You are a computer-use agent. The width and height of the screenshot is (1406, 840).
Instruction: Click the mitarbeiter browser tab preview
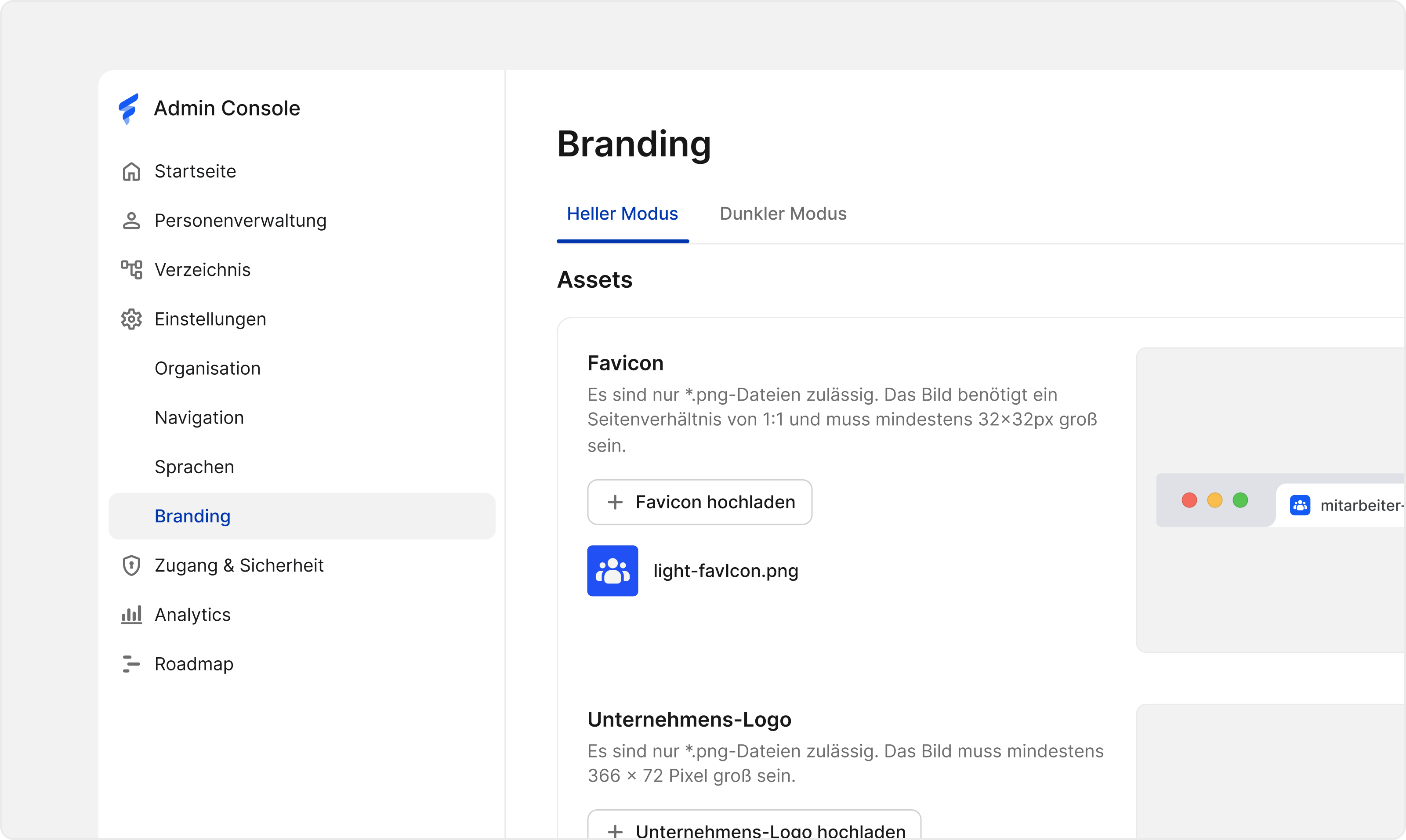point(1341,506)
